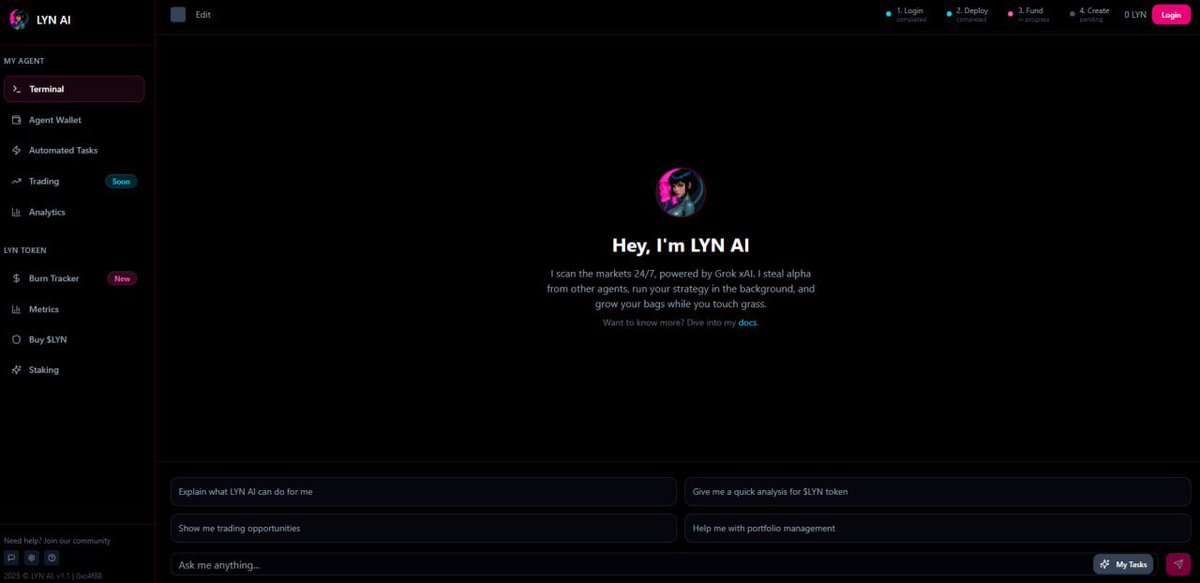Open Burn Tracker

(x=74, y=278)
